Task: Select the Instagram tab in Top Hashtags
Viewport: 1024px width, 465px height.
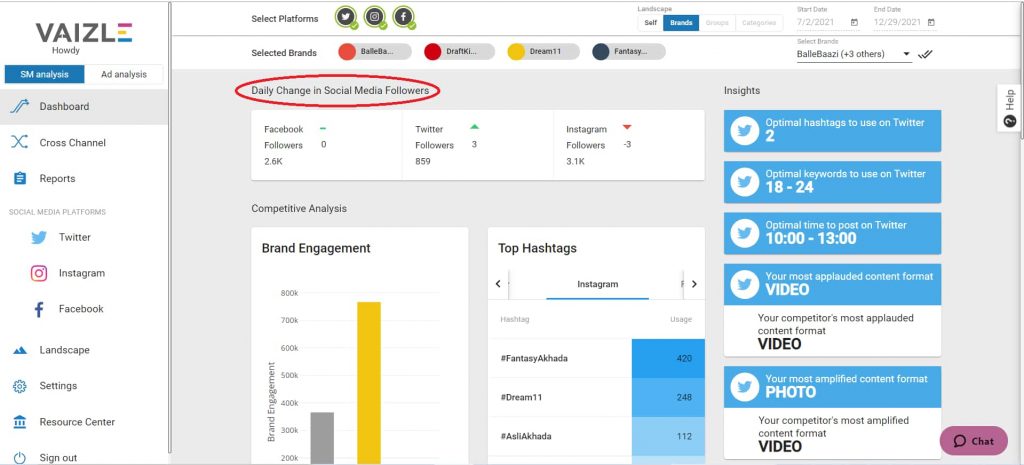Action: (598, 285)
